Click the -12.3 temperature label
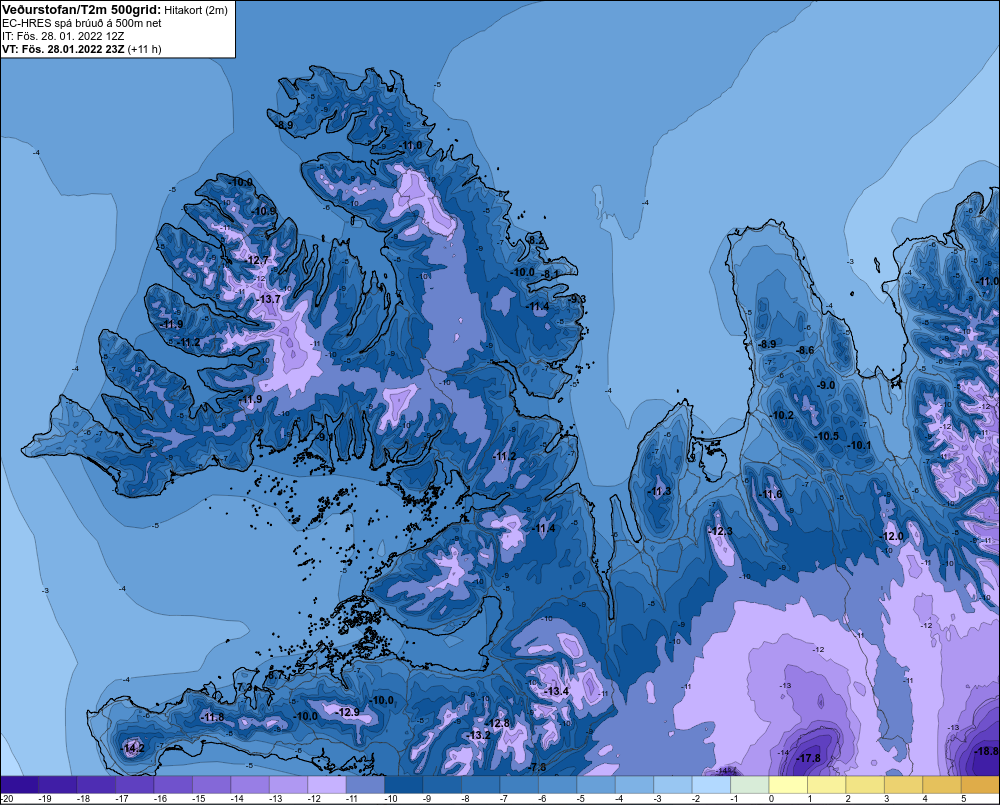This screenshot has width=1000, height=805. point(721,531)
